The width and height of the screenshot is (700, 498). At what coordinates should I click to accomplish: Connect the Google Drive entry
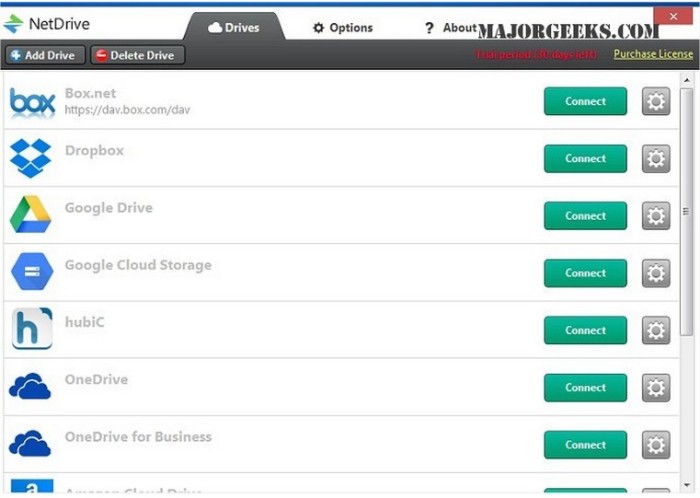pyautogui.click(x=585, y=216)
